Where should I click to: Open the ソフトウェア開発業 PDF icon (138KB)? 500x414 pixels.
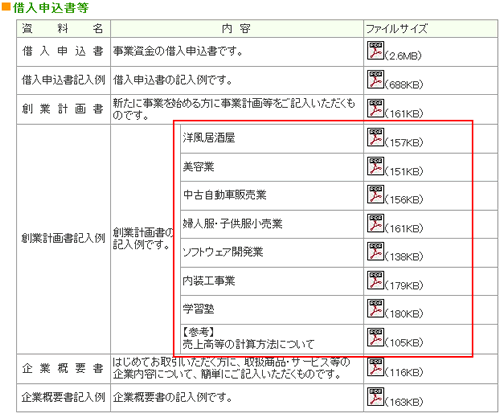coord(375,251)
